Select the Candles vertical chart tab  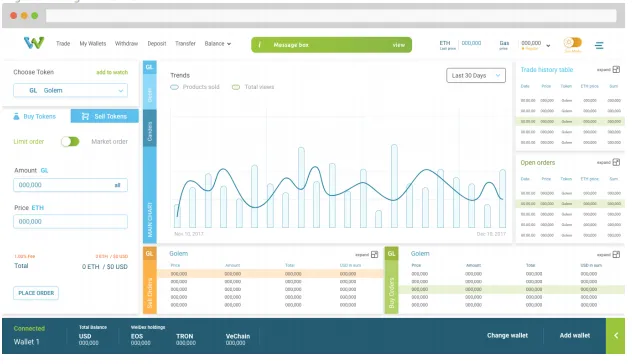pyautogui.click(x=150, y=128)
